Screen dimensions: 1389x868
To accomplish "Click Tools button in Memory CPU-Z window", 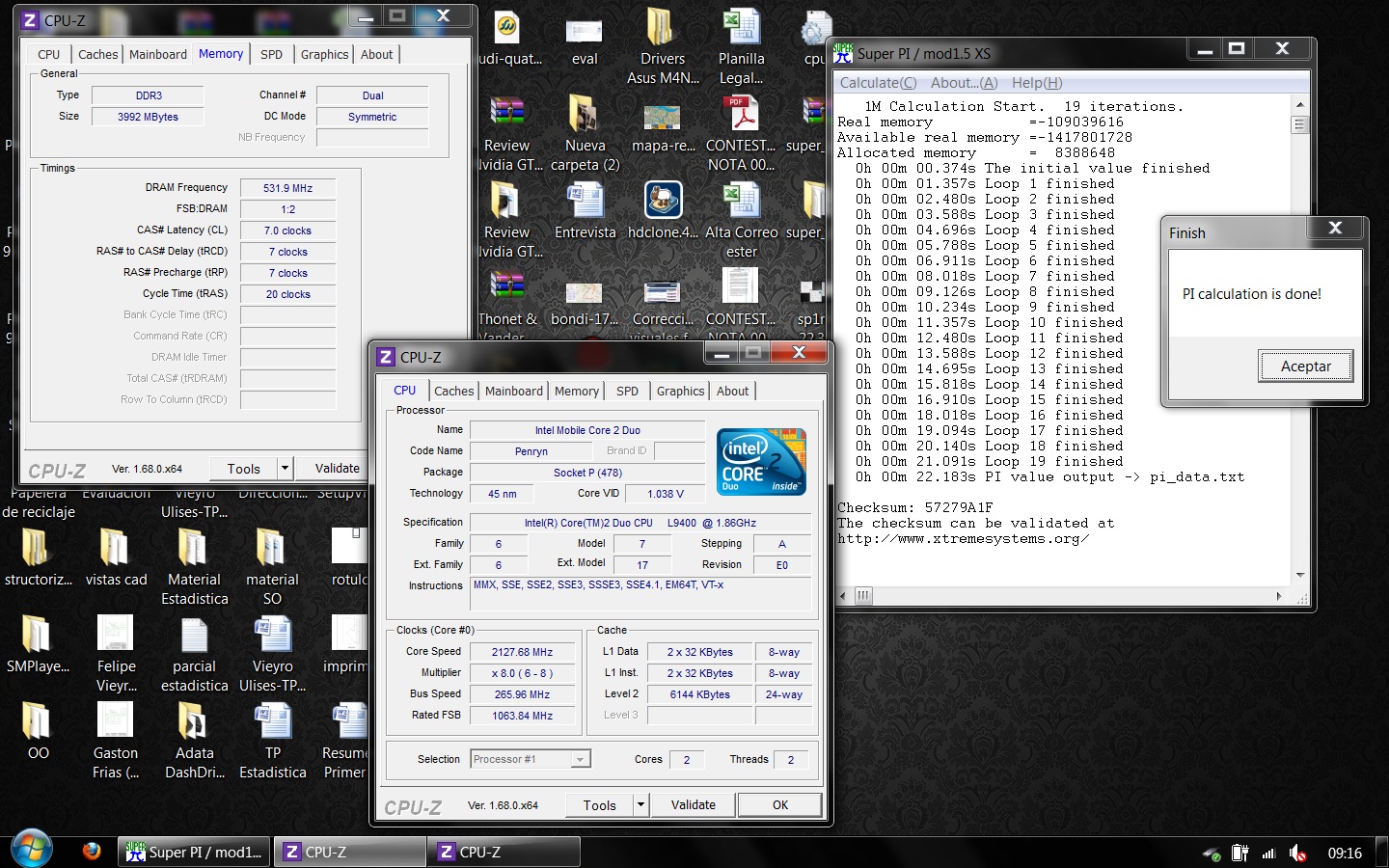I will point(244,468).
